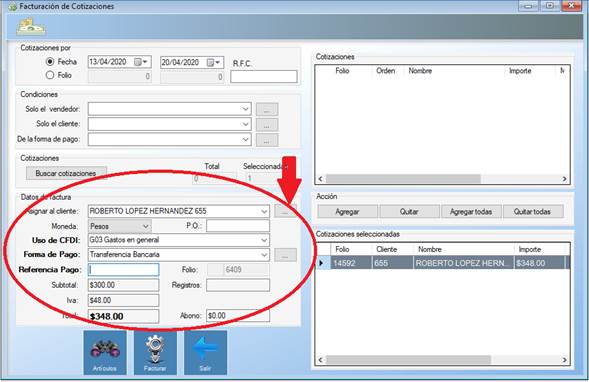
Task: Click the Total $348.00 field
Action: [124, 316]
